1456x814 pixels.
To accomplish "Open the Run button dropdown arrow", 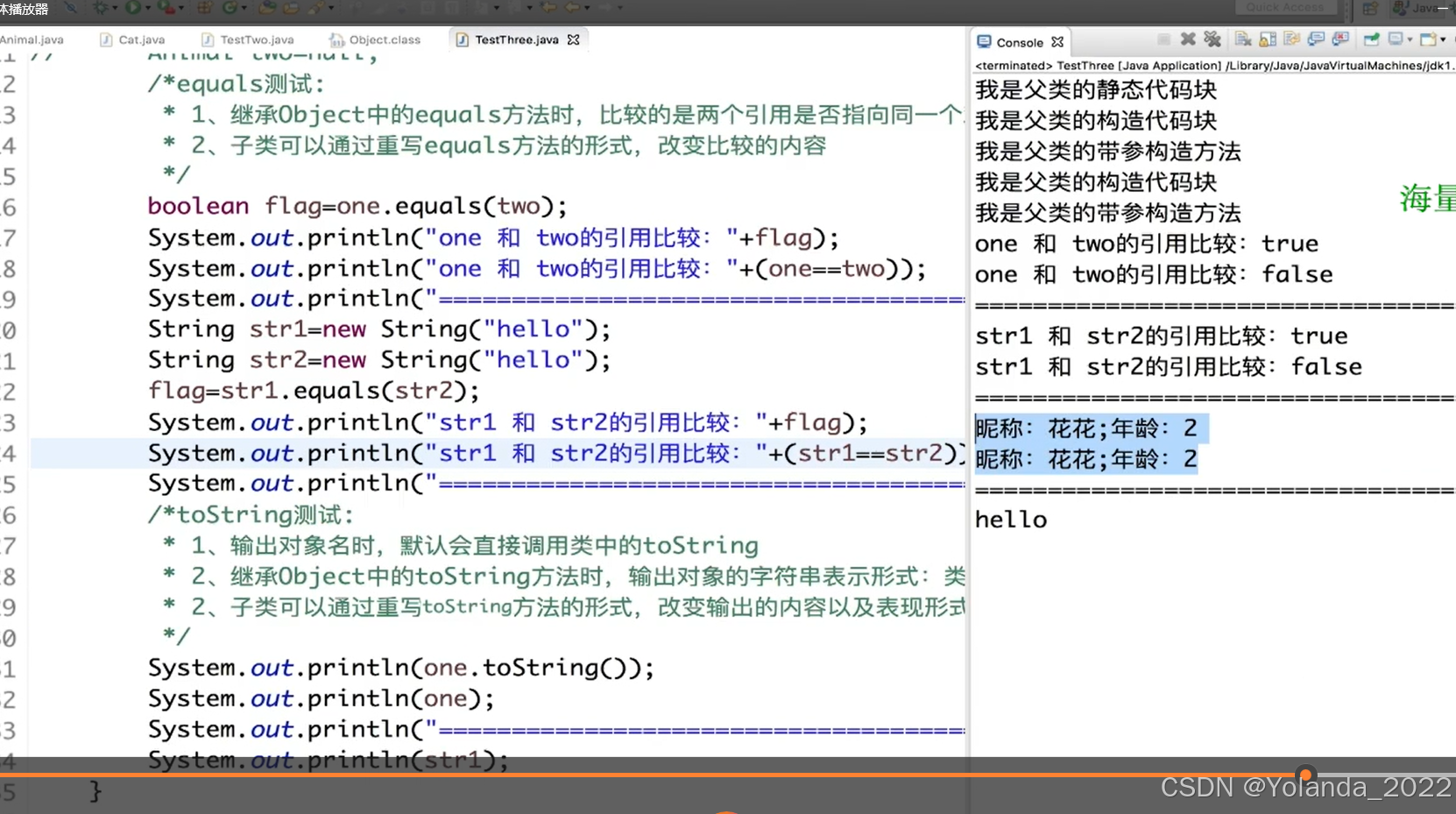I will click(148, 8).
